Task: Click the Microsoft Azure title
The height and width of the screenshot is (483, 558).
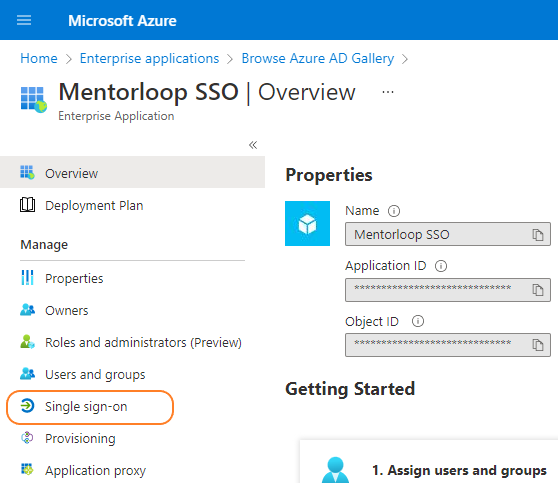Action: [x=122, y=21]
